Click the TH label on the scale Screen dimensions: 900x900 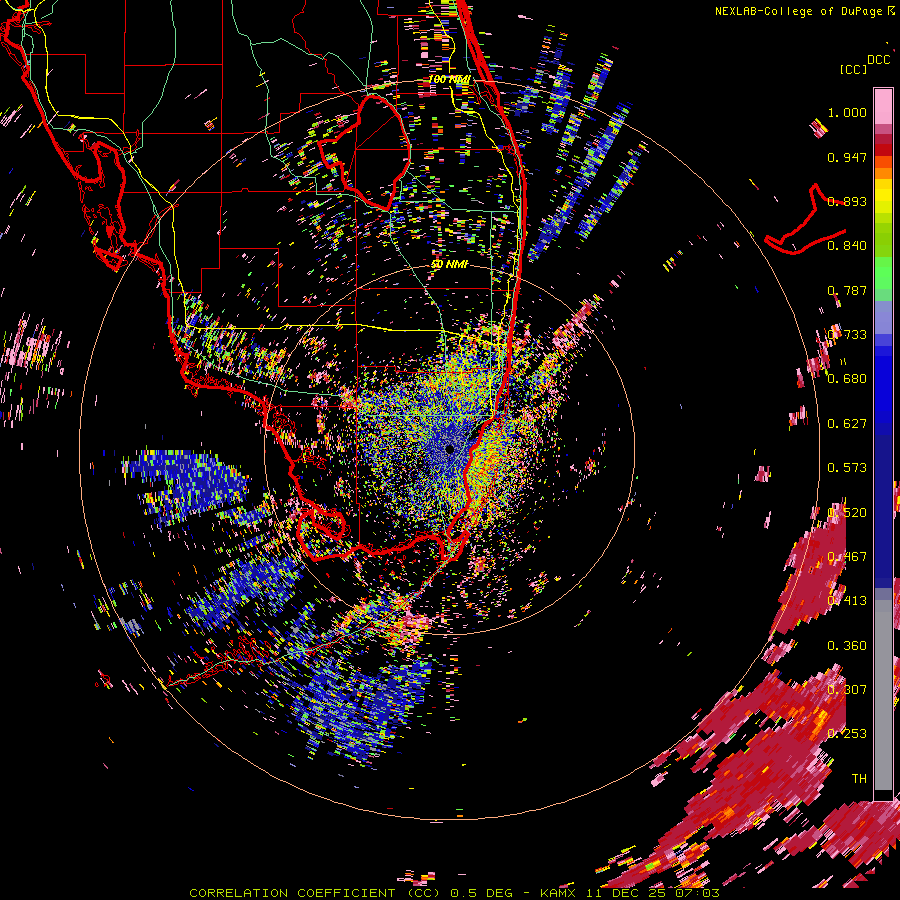(859, 779)
